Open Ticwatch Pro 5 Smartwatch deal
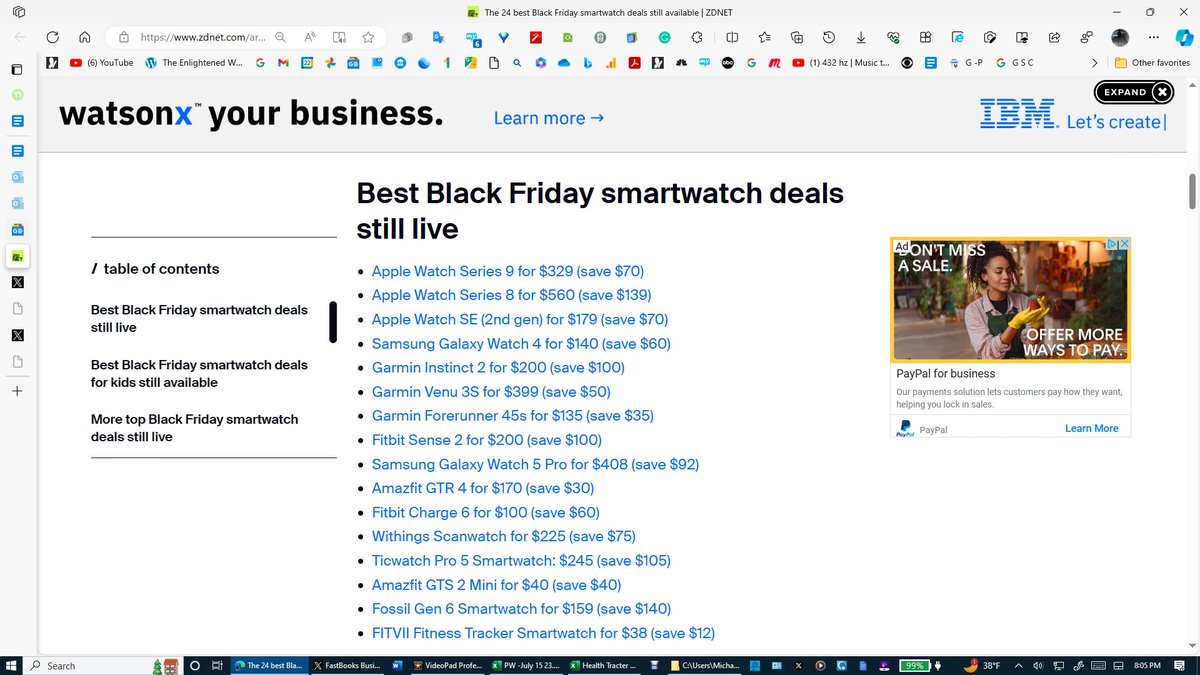Screen dimensions: 1200x675 tap(521, 560)
